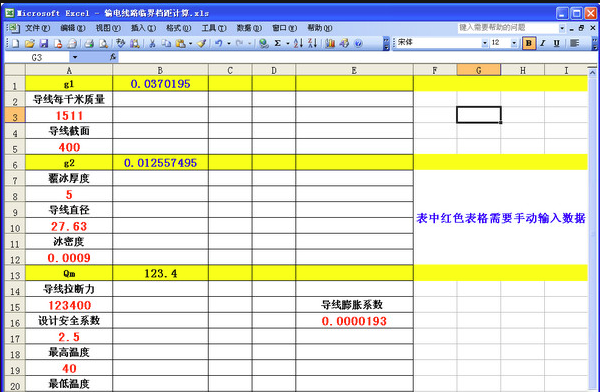Open the 插入 (Insert) menu
600x392 pixels.
pyautogui.click(x=143, y=28)
